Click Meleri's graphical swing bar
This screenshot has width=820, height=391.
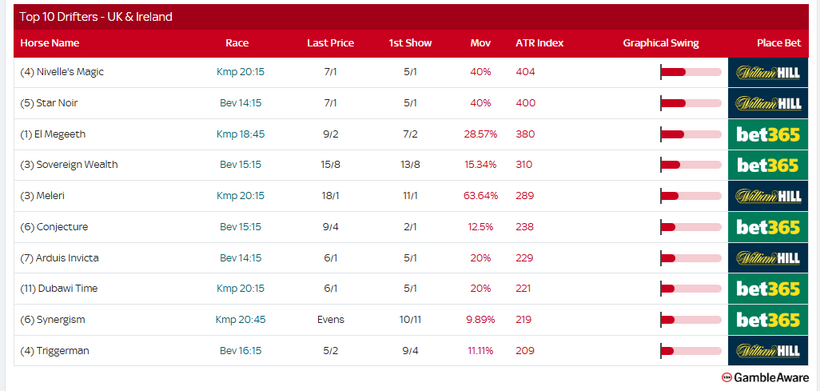click(691, 196)
